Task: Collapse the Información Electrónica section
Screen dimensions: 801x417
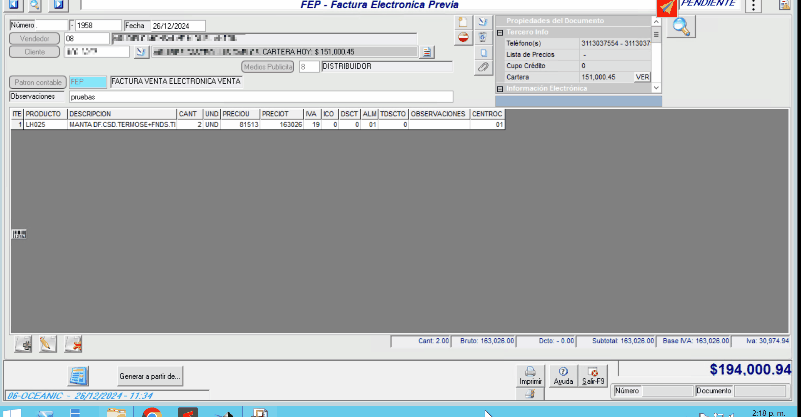Action: pyautogui.click(x=500, y=89)
